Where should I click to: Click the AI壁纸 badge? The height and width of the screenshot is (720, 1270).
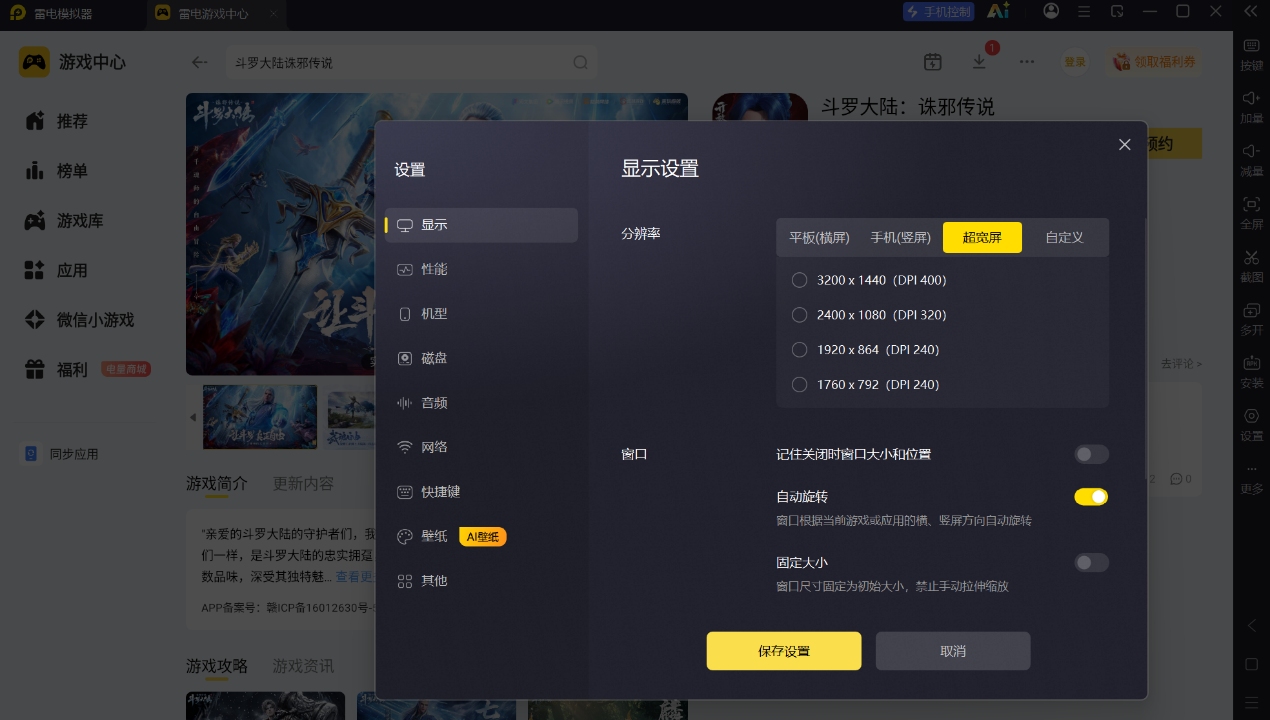(x=483, y=537)
